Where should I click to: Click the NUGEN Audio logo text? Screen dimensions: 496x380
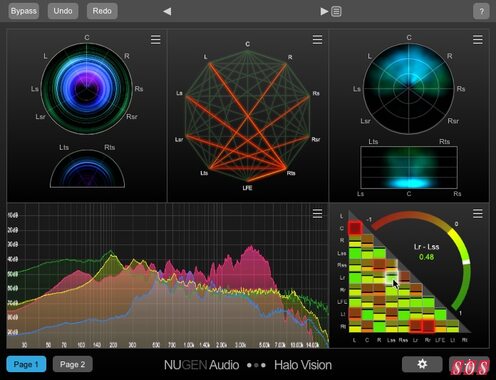click(x=201, y=365)
